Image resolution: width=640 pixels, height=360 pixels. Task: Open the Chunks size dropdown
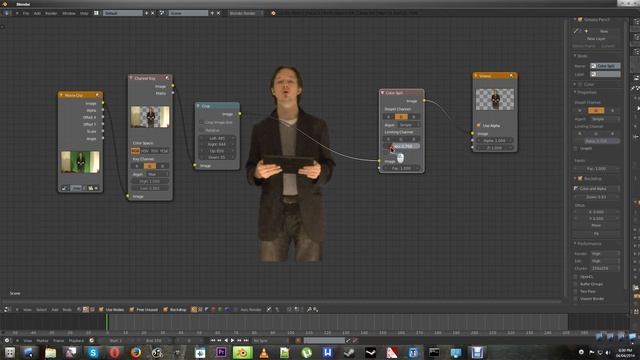[x=605, y=268]
